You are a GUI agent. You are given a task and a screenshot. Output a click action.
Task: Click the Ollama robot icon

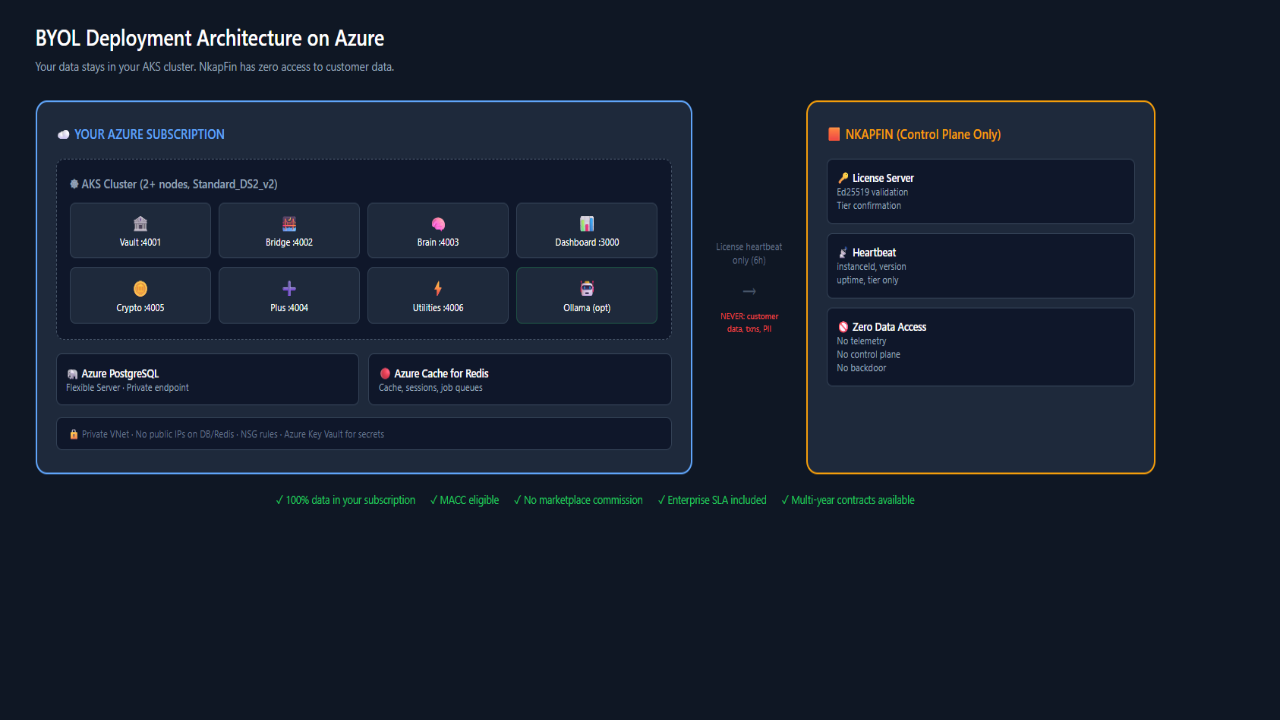tap(587, 289)
